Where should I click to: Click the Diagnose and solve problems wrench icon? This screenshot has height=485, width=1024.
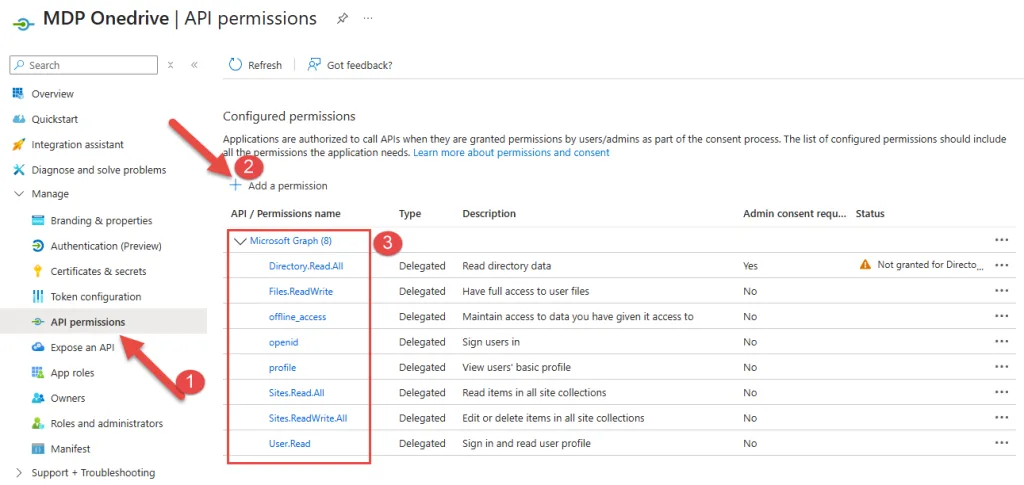pos(18,170)
